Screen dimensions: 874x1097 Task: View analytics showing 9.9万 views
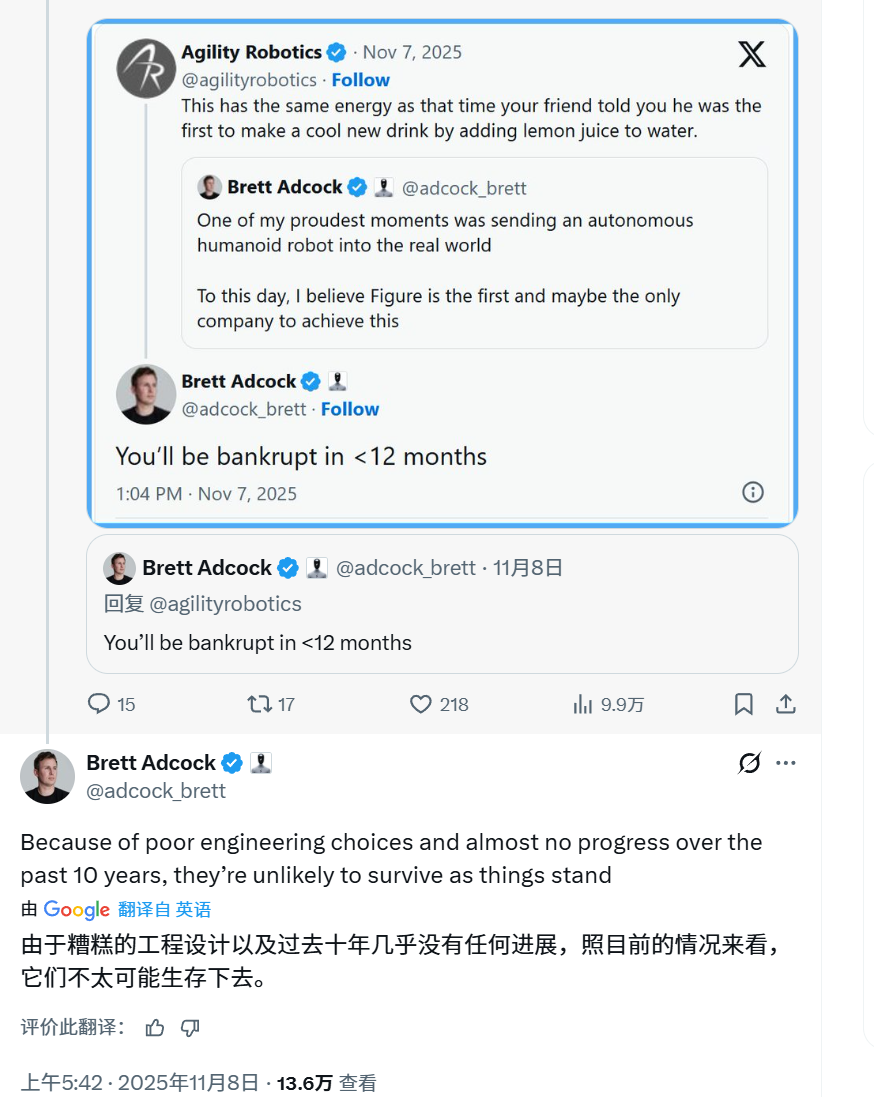click(x=583, y=704)
